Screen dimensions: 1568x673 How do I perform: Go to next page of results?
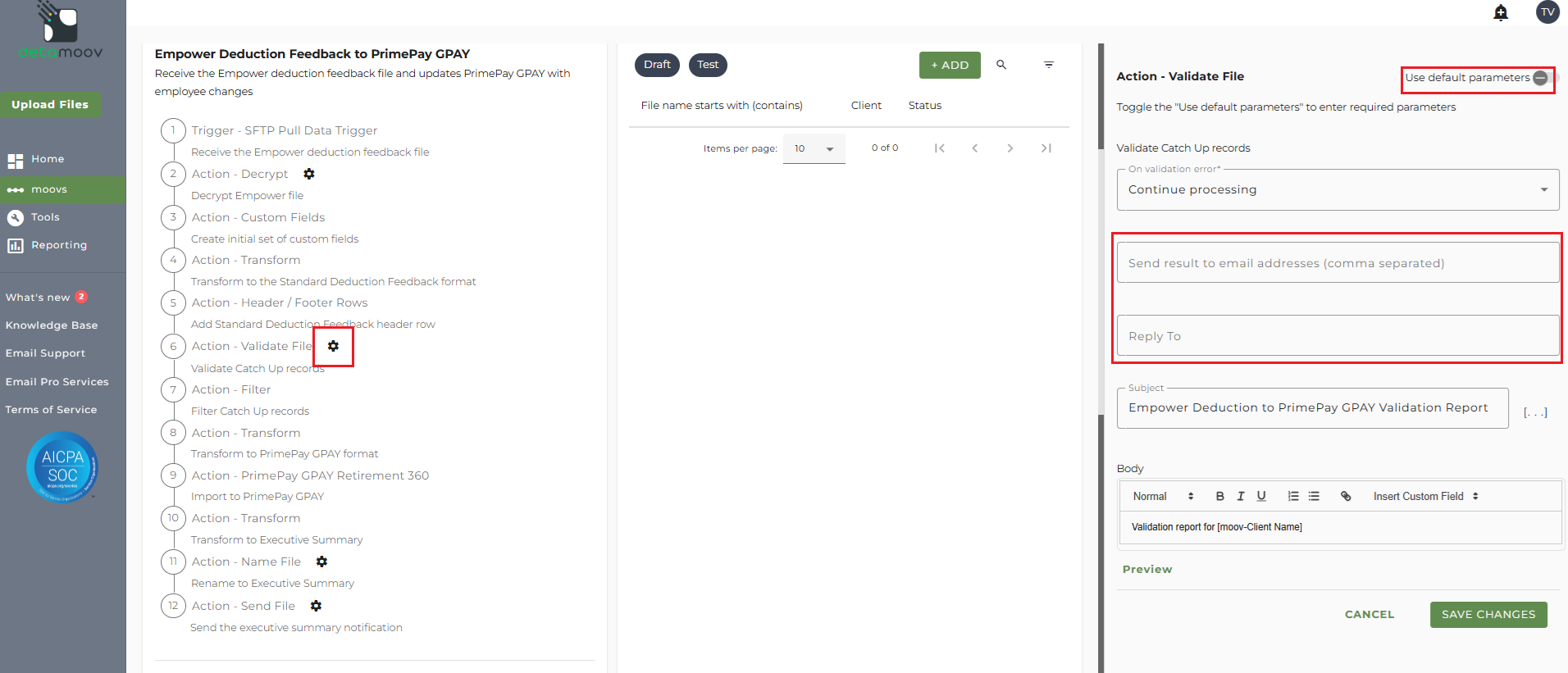[1010, 148]
